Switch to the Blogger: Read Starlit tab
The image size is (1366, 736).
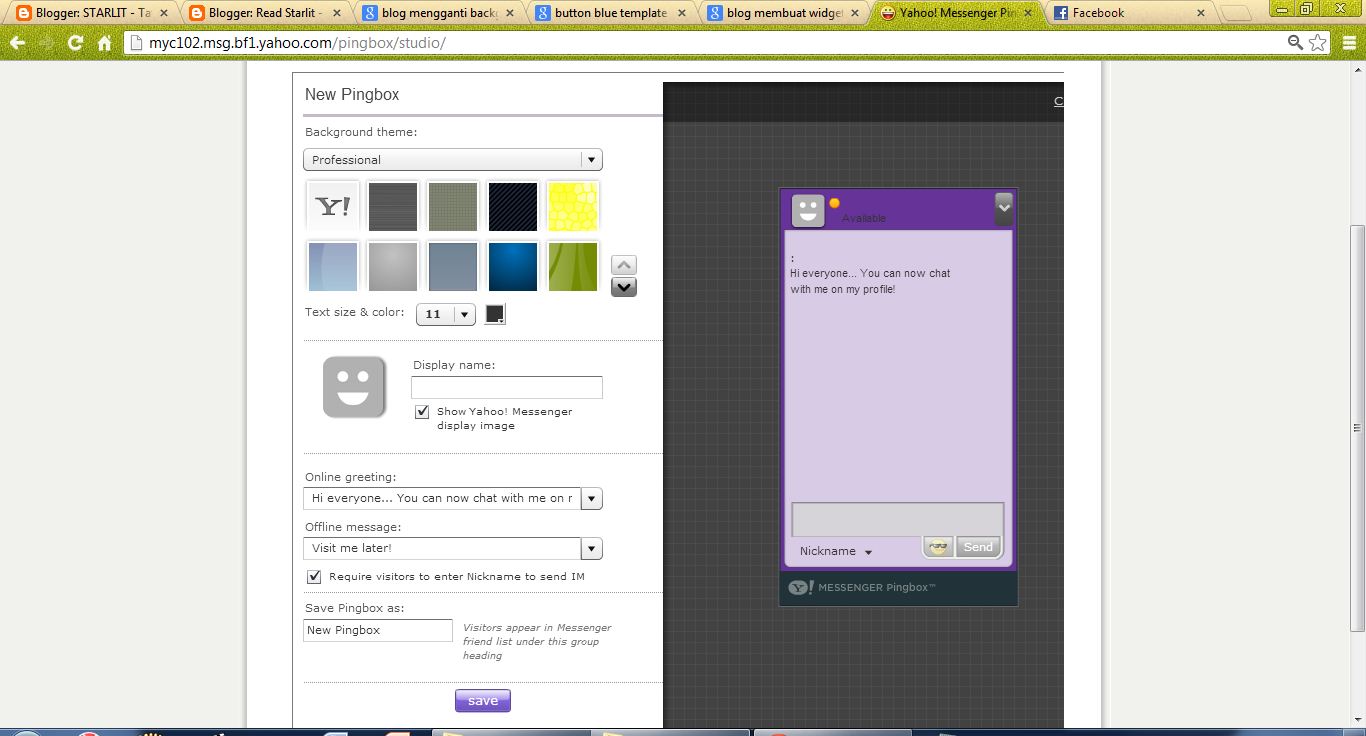click(x=266, y=13)
